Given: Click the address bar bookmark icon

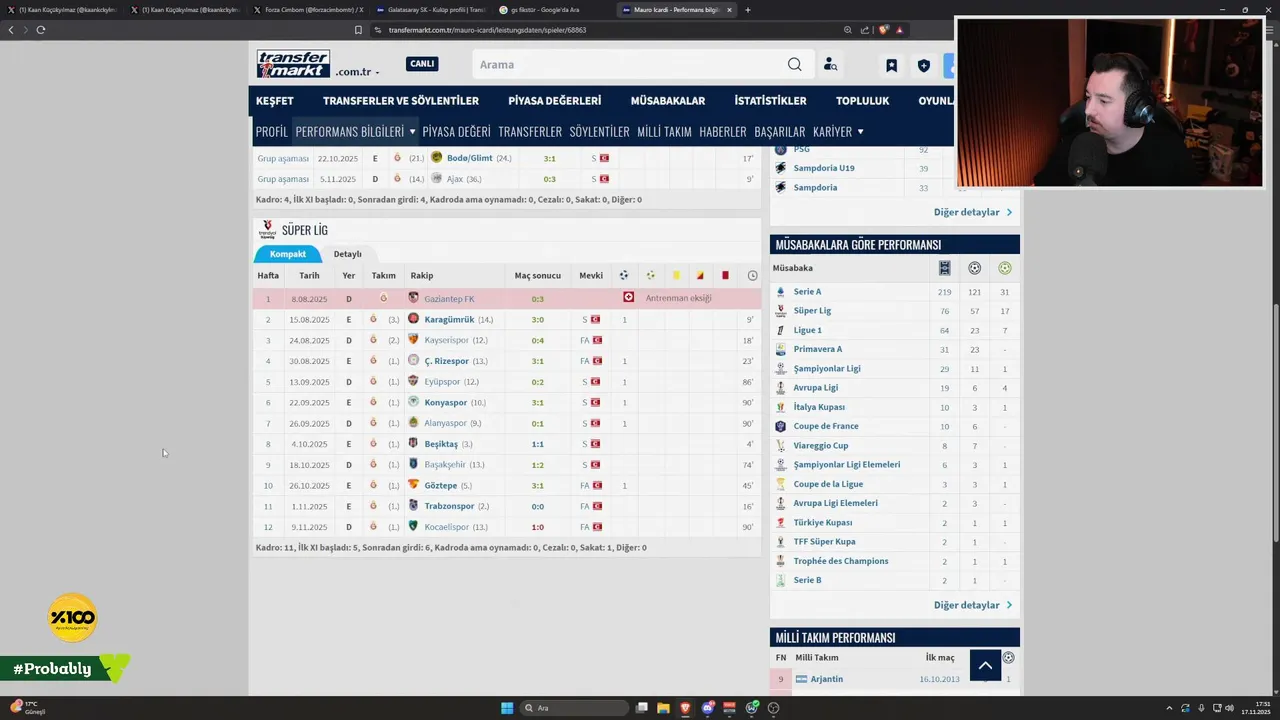Looking at the screenshot, I should tap(358, 30).
